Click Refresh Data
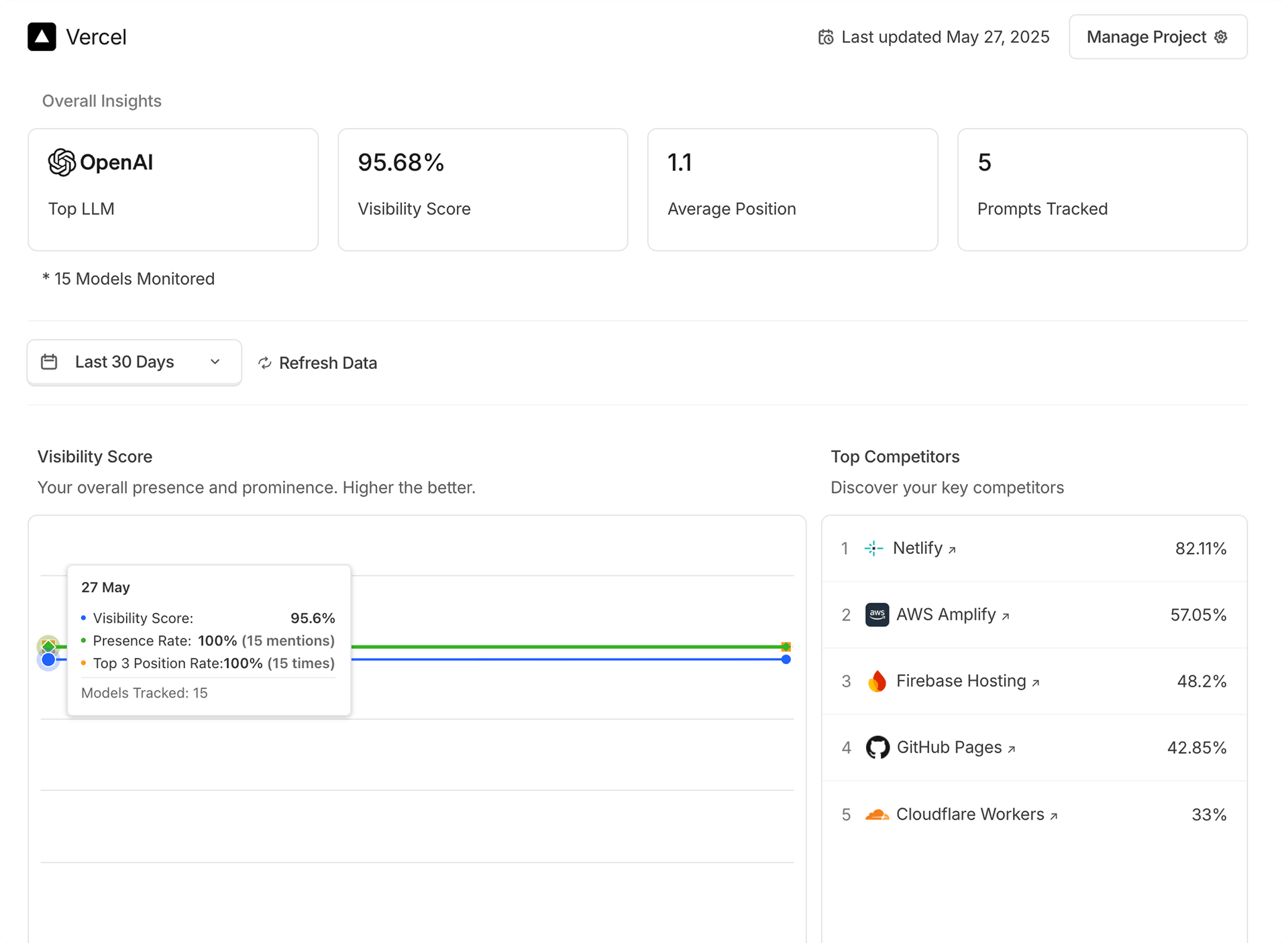The height and width of the screenshot is (943, 1288). coord(317,363)
